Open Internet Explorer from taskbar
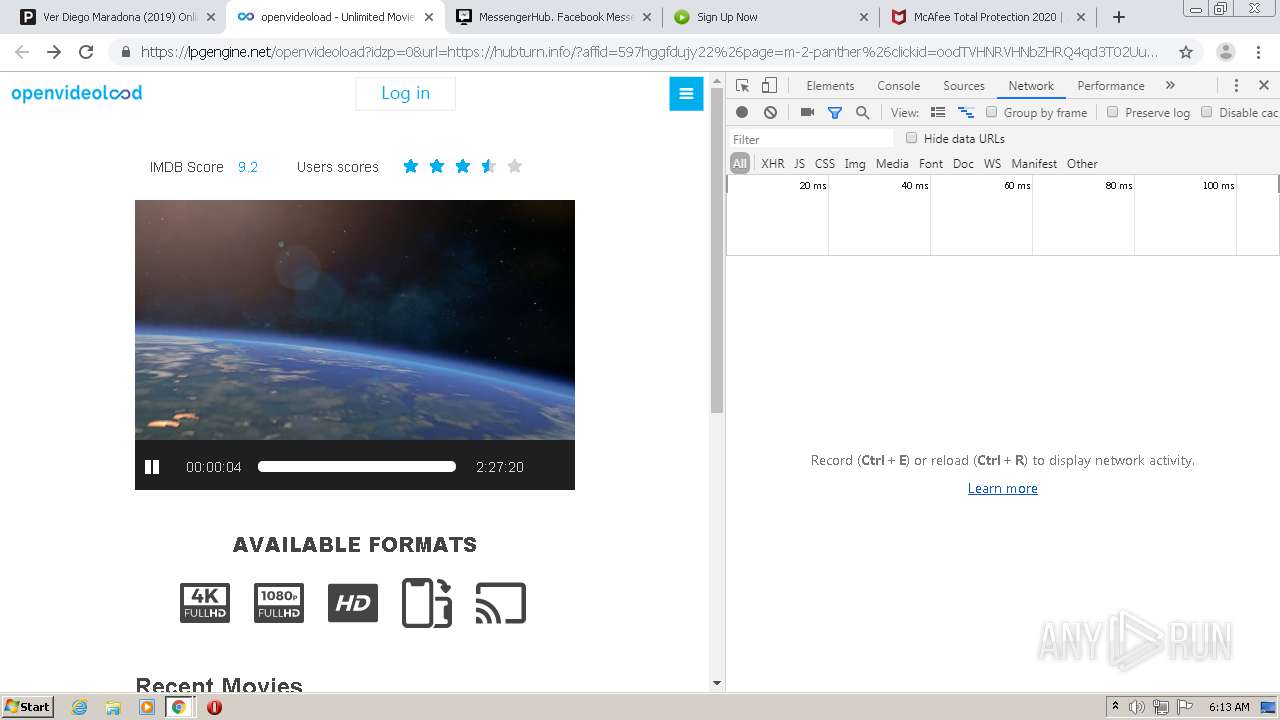This screenshot has width=1280, height=720. 80,707
